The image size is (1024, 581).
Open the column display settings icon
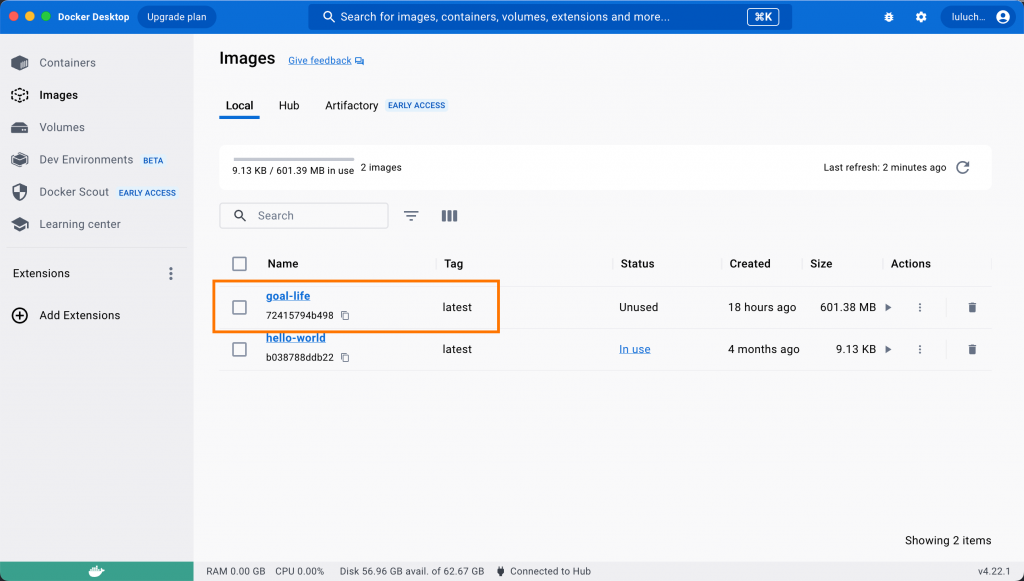449,216
